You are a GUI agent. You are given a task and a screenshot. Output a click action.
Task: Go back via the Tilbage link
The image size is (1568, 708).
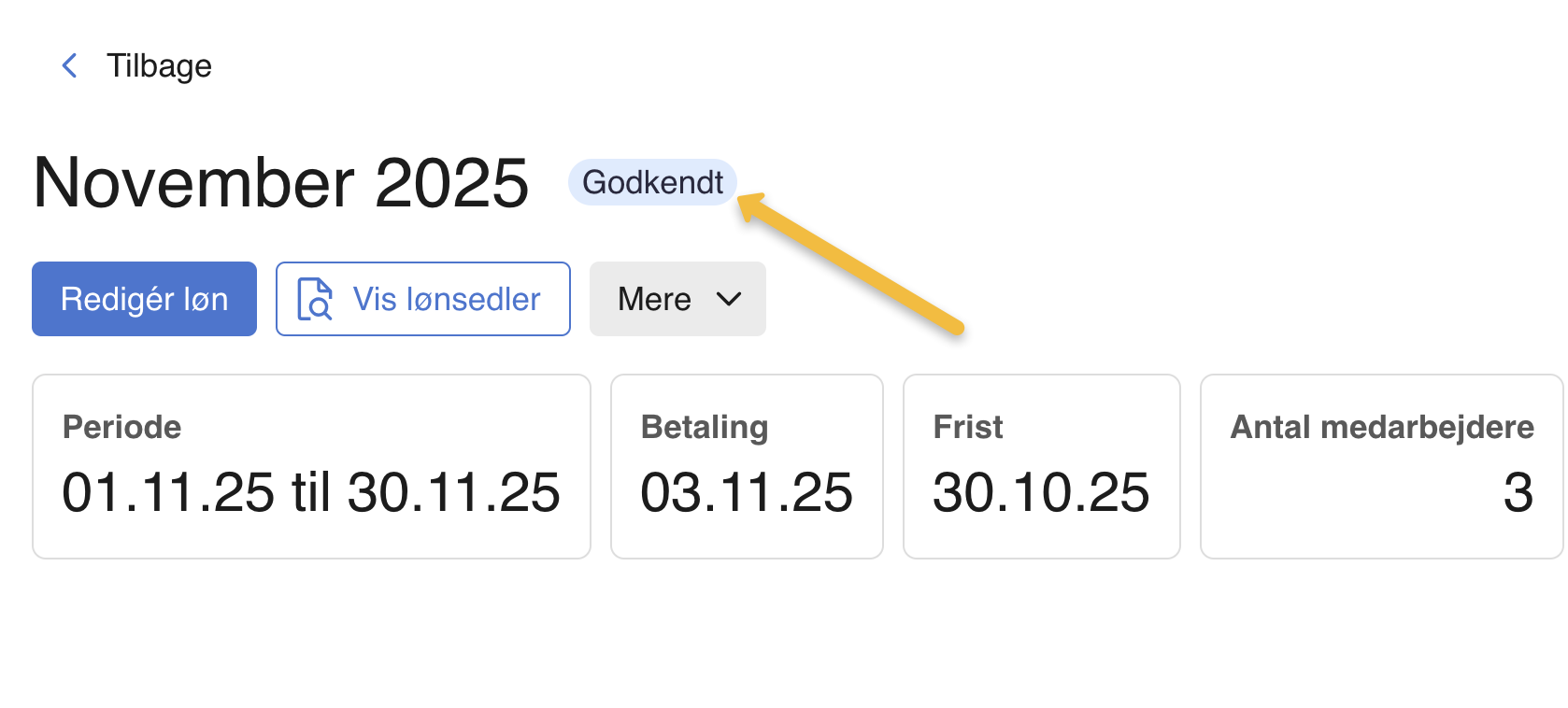159,66
